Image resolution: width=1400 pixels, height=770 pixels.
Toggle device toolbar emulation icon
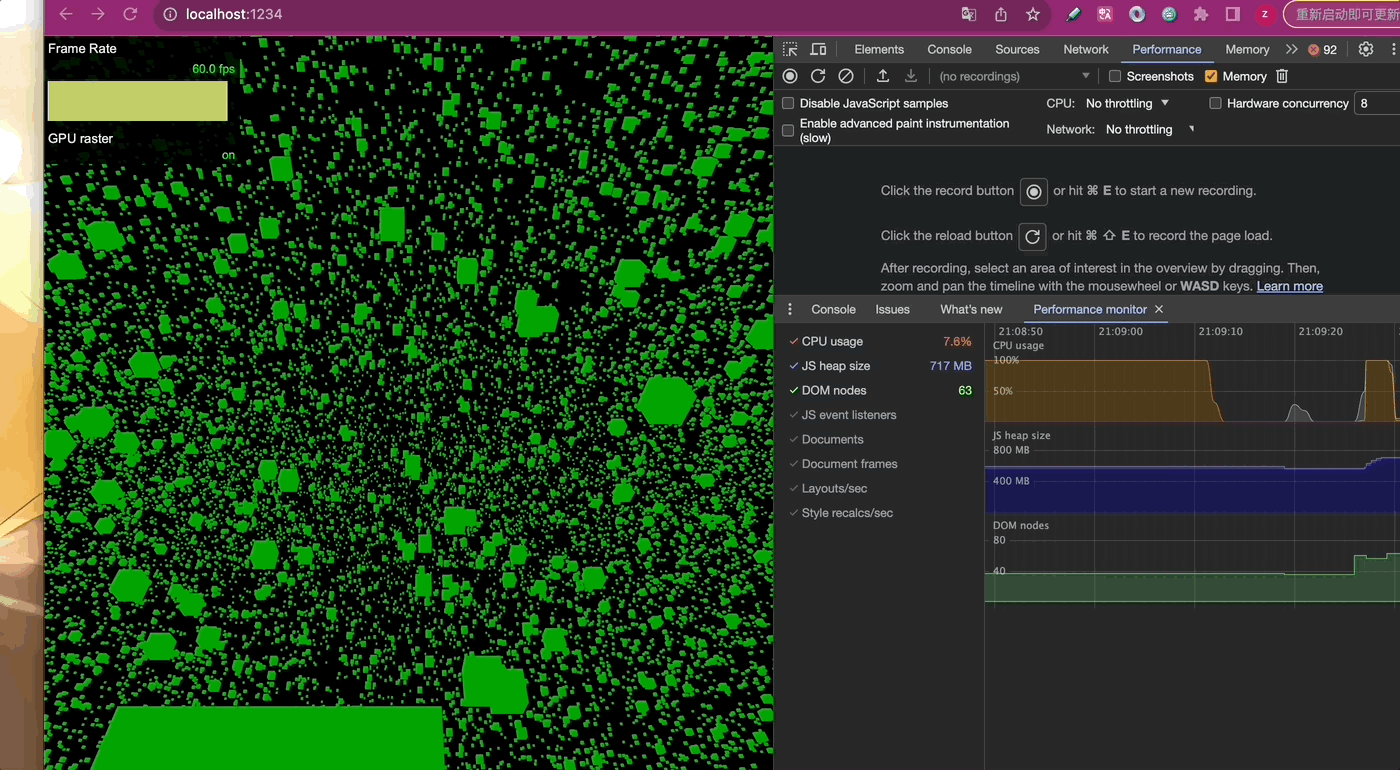pos(818,49)
